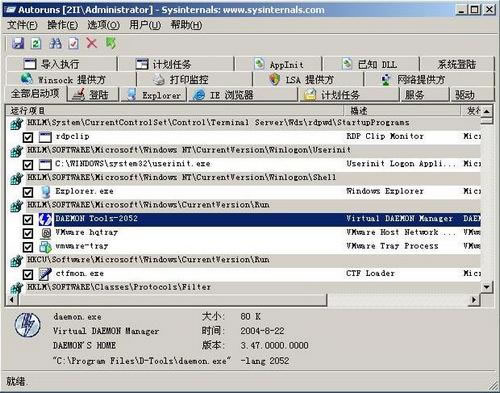This screenshot has width=500, height=393.
Task: Open the 服务 tab
Action: 424,95
